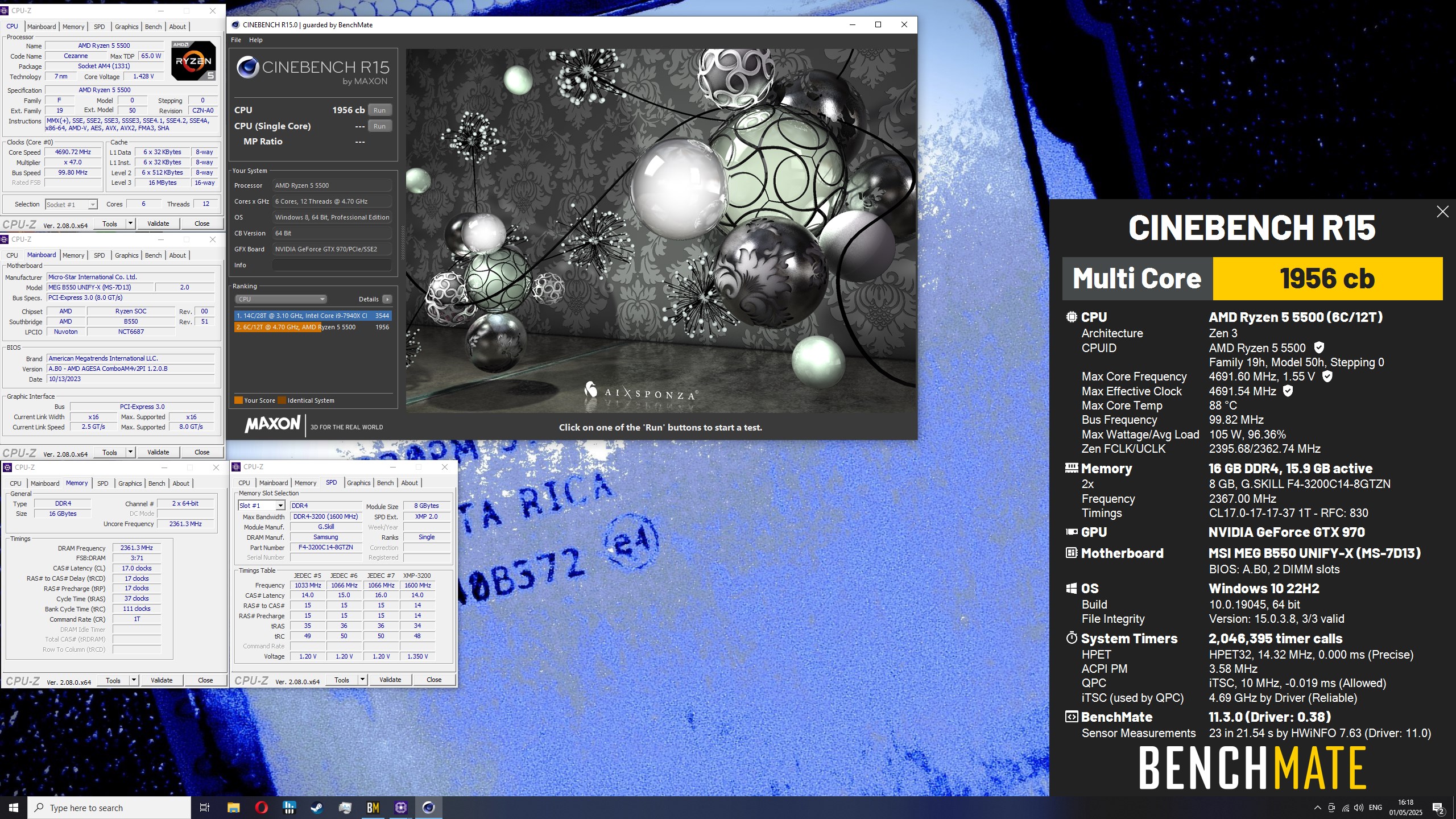
Task: Open Socket #1 selection dropdown in CPU-Z
Action: click(x=72, y=205)
